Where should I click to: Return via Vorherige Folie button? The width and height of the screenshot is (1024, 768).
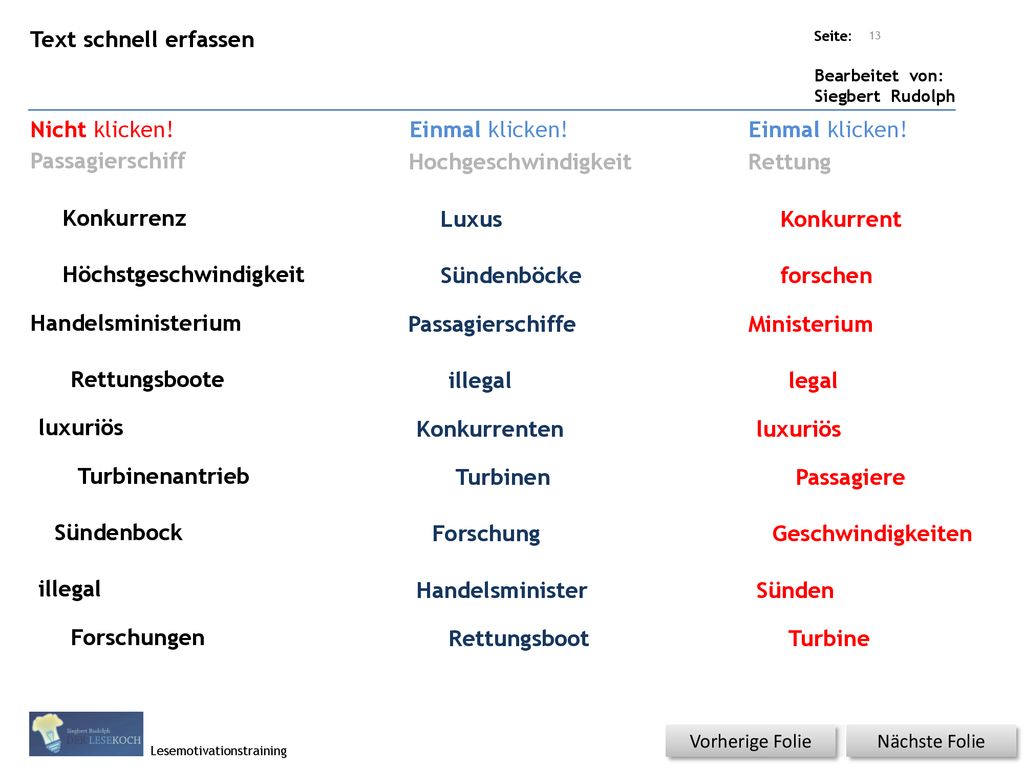coord(750,741)
